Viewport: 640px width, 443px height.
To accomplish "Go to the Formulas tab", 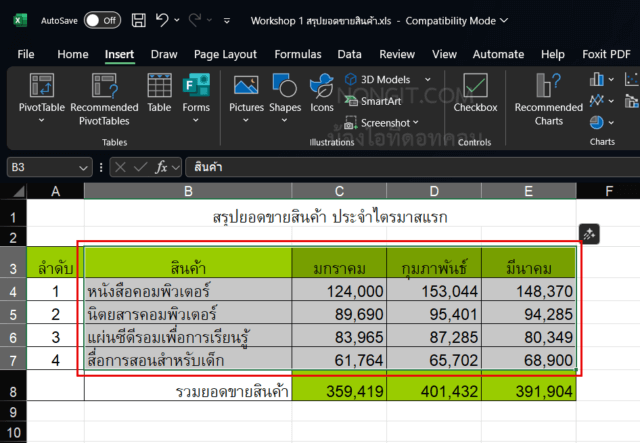I will [x=298, y=54].
